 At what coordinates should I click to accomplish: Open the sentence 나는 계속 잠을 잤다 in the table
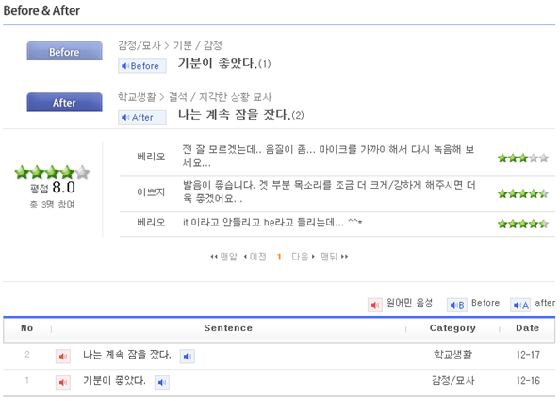tap(127, 355)
